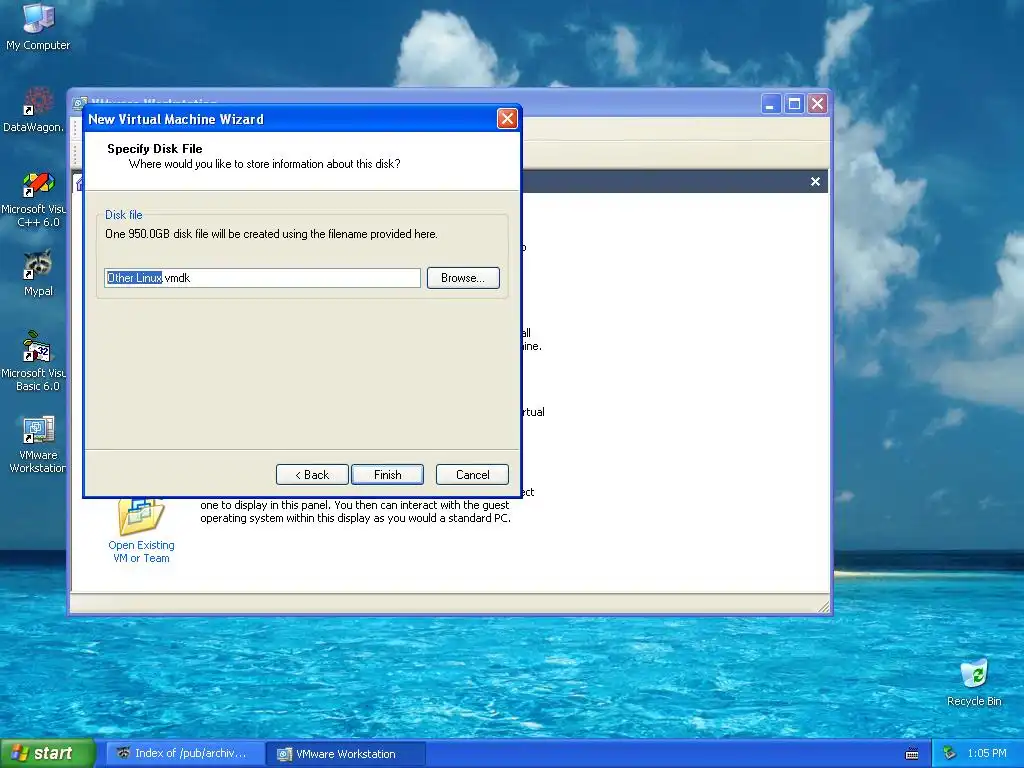The height and width of the screenshot is (768, 1024).
Task: Click the One 950.0GB disk file description text
Action: (x=271, y=234)
